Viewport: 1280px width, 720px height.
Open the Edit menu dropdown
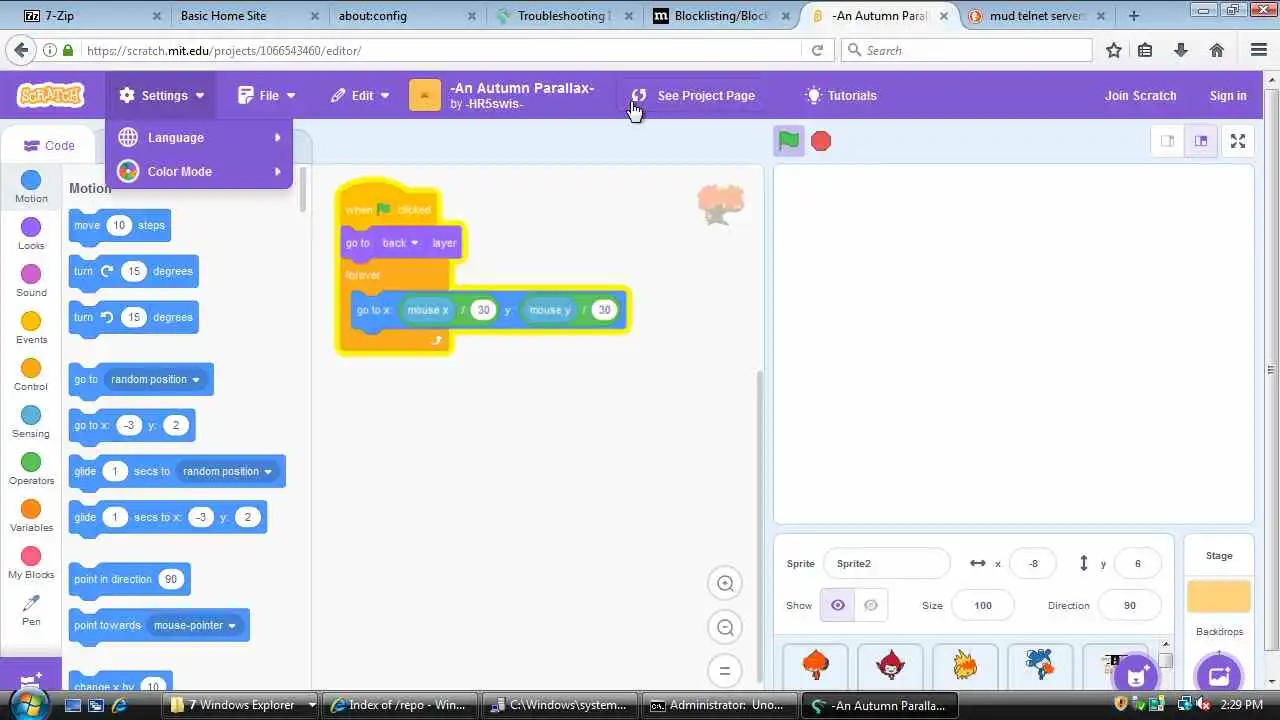point(360,95)
